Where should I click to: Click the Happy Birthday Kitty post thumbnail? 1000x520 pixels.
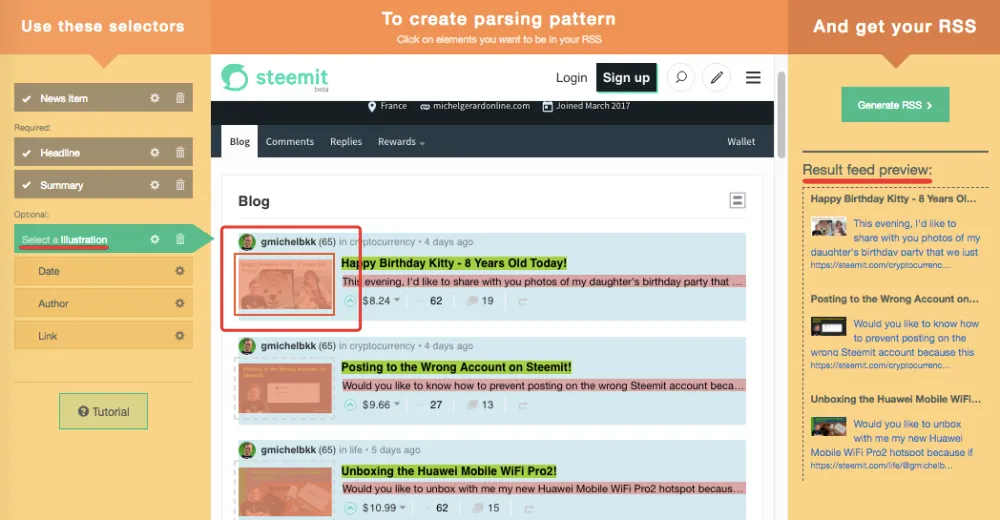click(284, 284)
